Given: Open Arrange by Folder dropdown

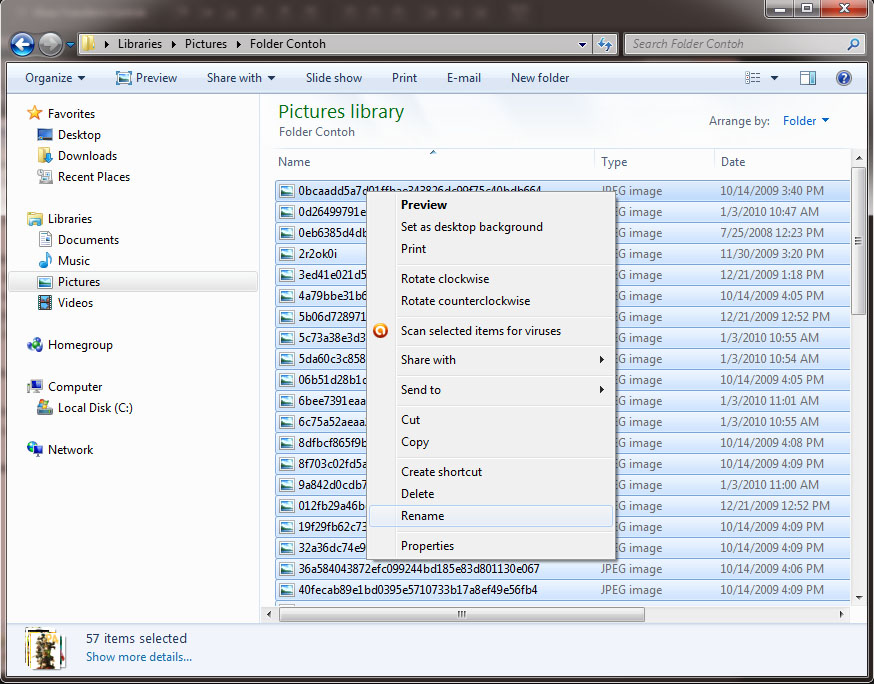Looking at the screenshot, I should coord(806,121).
